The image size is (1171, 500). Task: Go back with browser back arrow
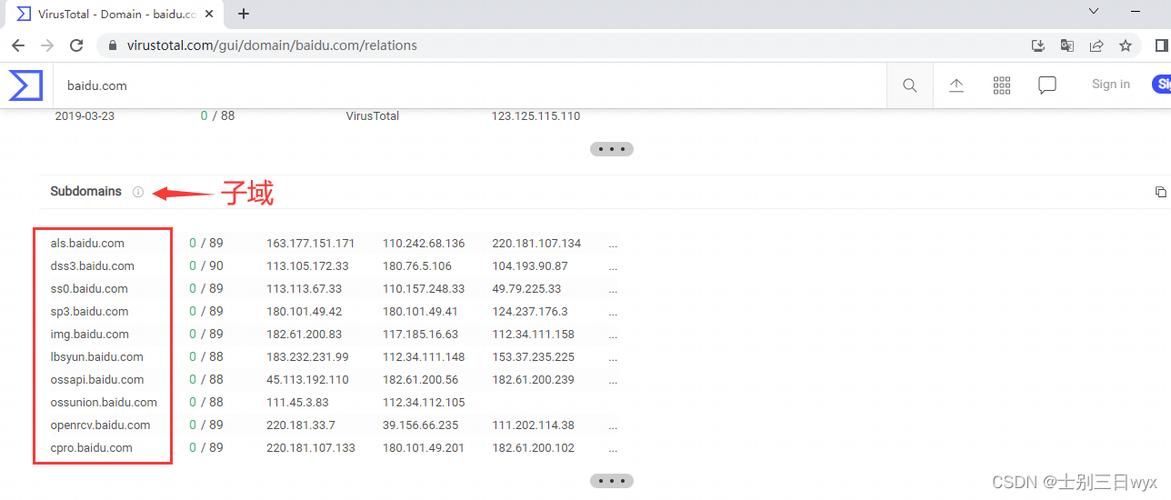click(19, 46)
